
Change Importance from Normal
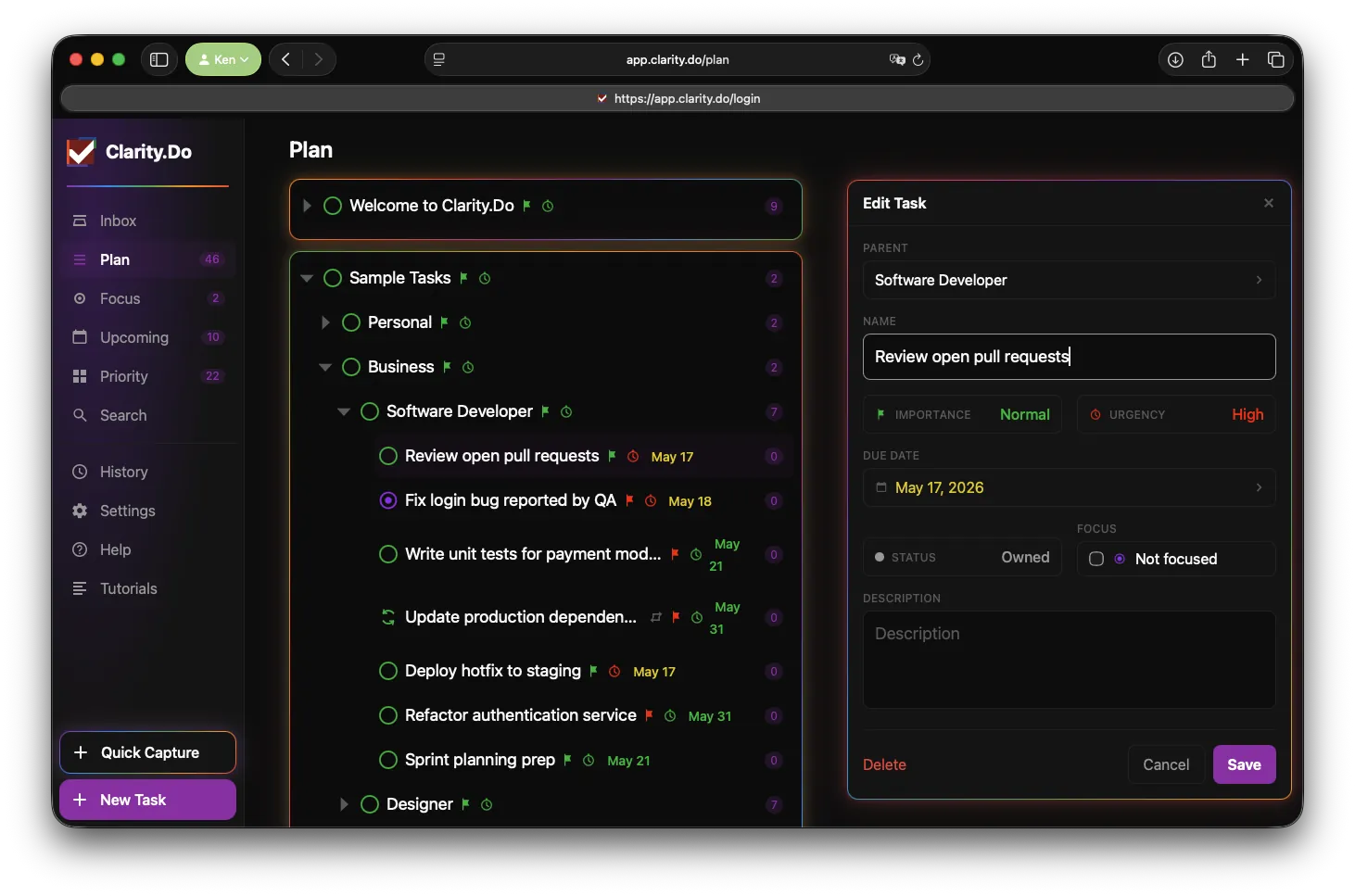[963, 414]
